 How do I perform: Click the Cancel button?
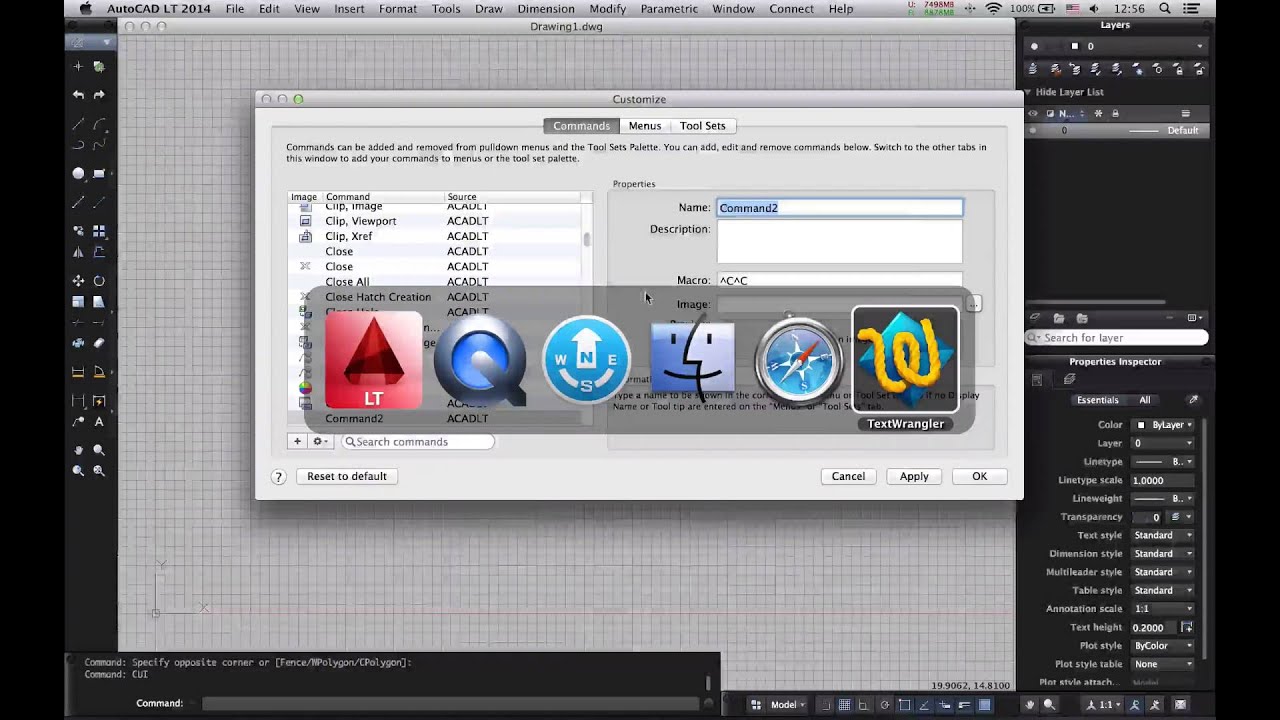pos(848,476)
